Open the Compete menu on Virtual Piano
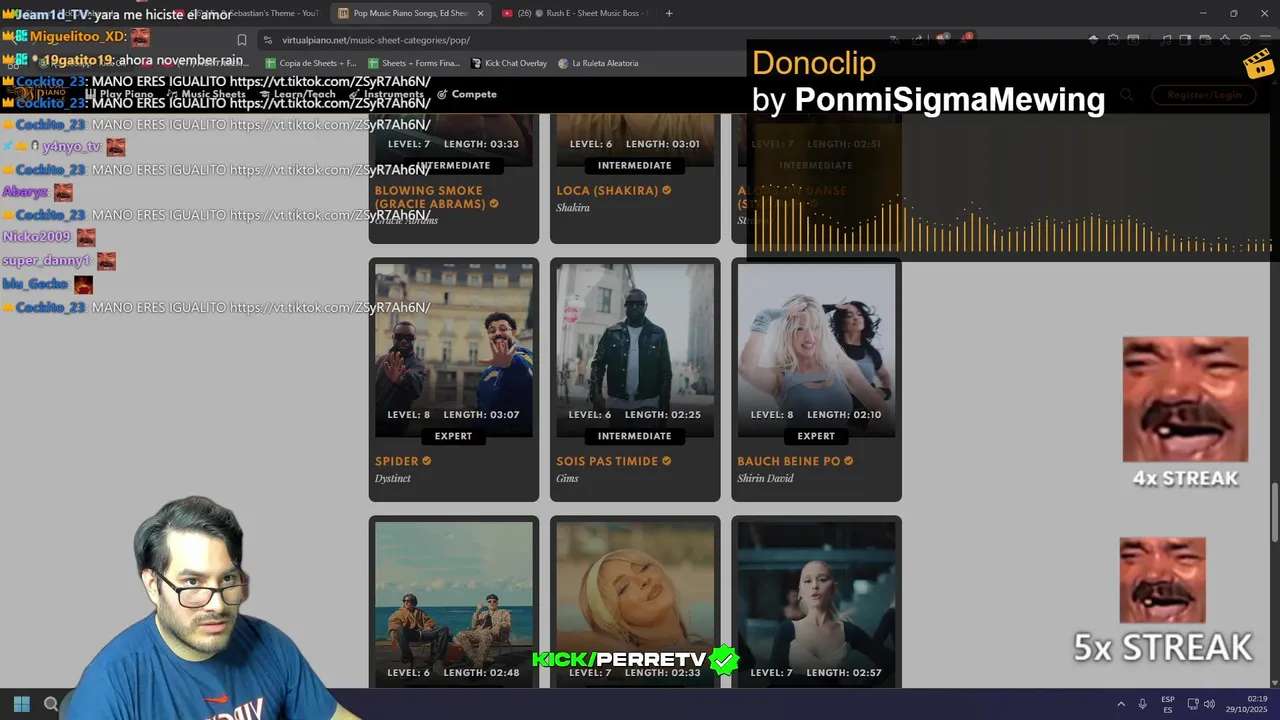The height and width of the screenshot is (720, 1280). 467,94
